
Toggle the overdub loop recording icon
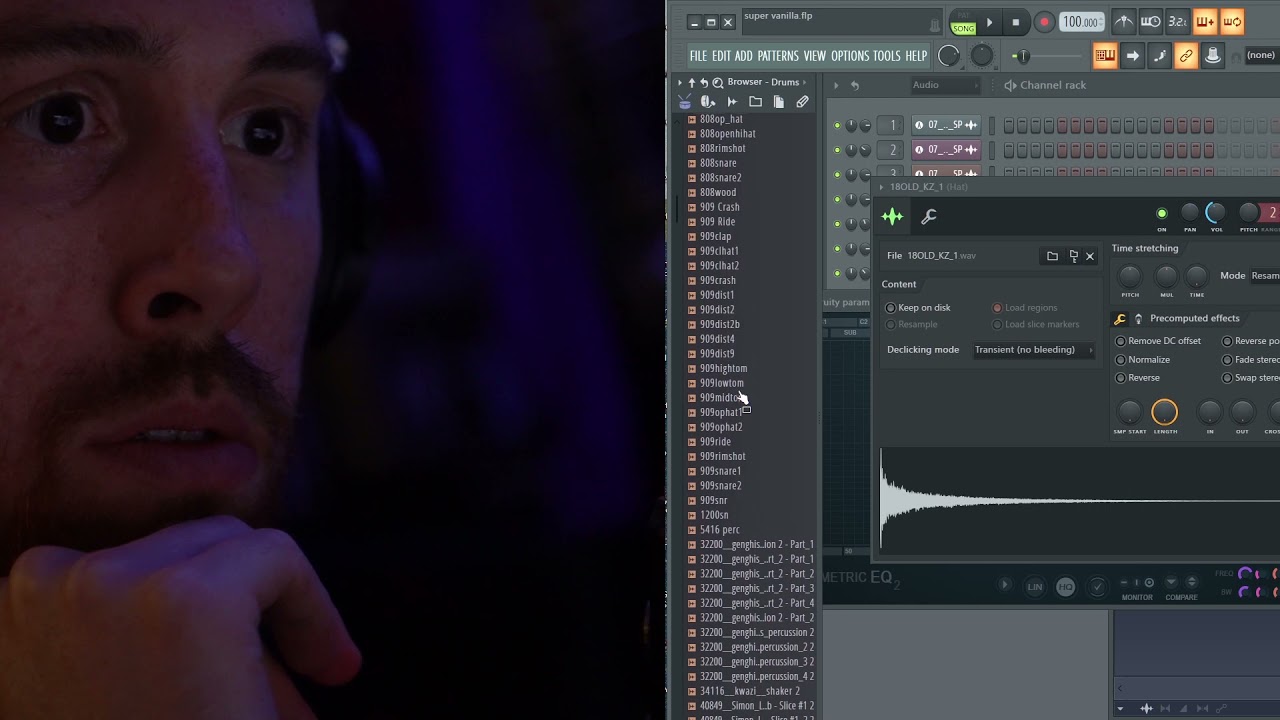click(1205, 22)
